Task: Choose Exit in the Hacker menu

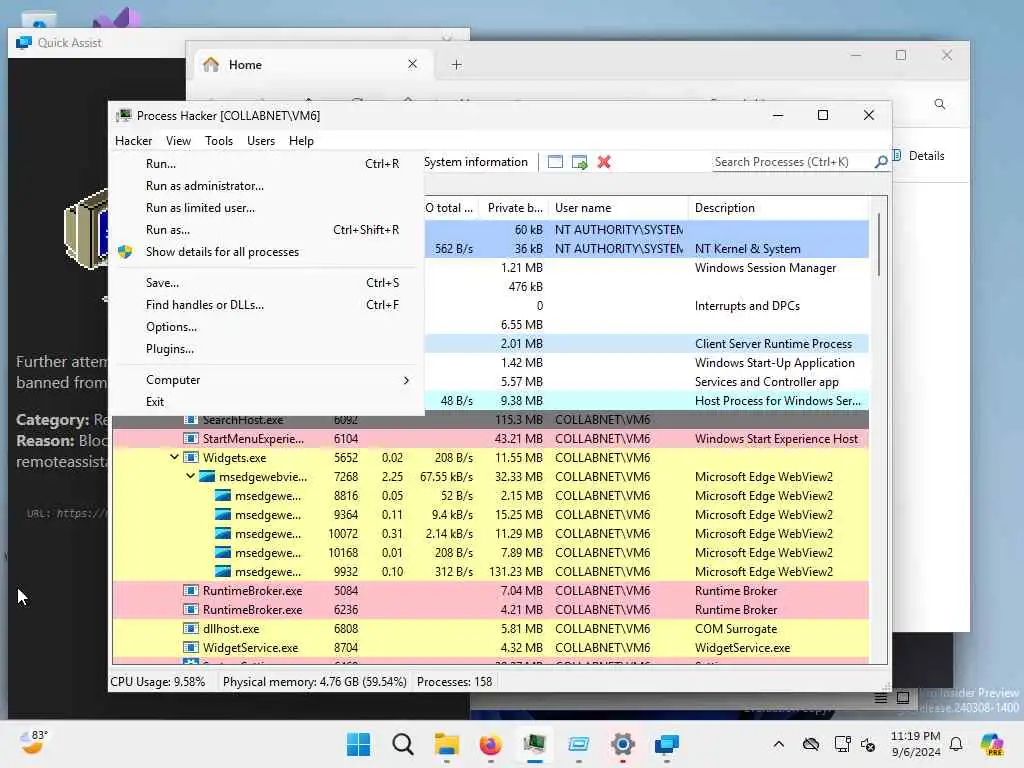Action: [267, 402]
